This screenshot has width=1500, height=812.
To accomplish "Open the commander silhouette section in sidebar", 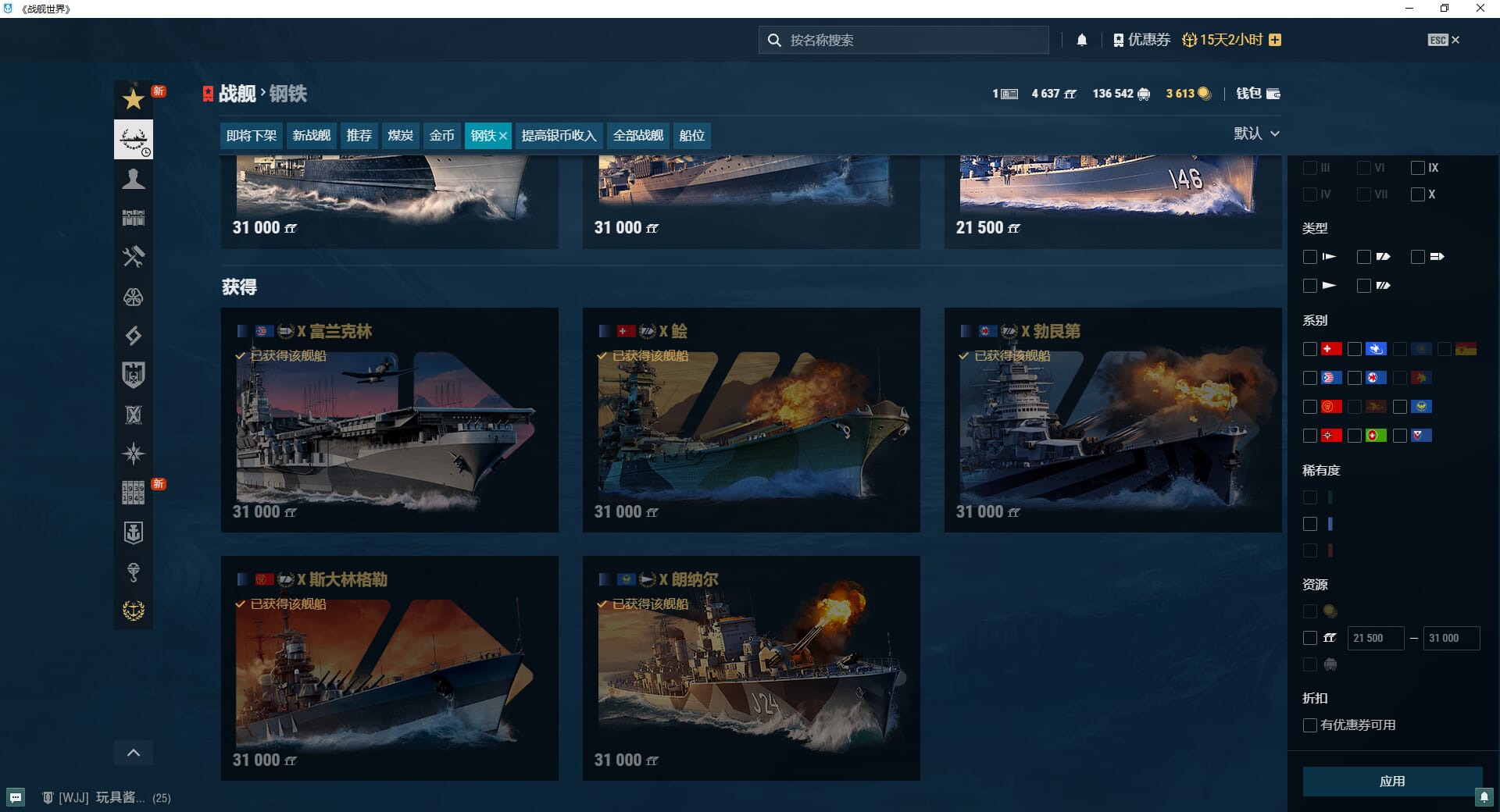I will [x=134, y=179].
